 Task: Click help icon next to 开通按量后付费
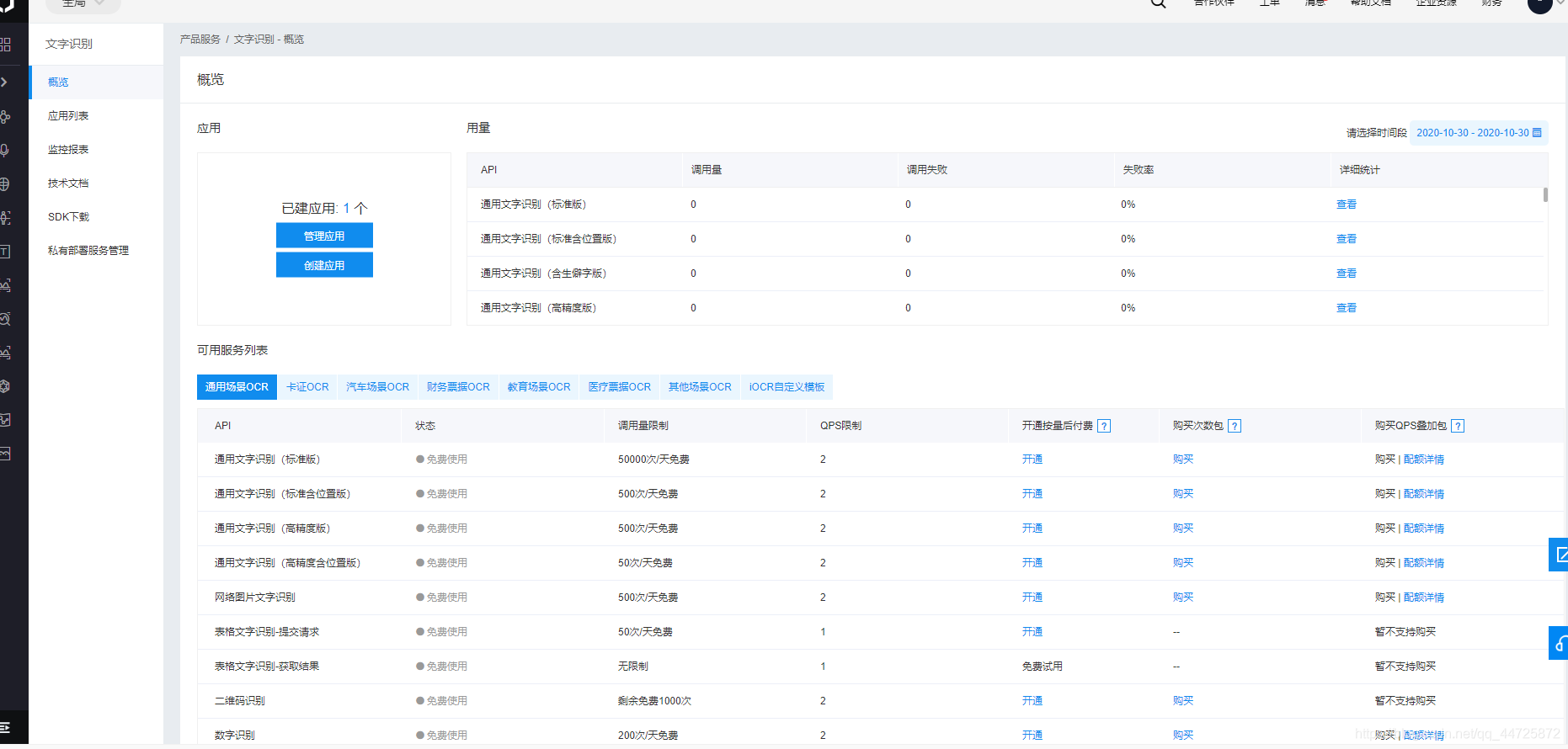tap(1104, 426)
